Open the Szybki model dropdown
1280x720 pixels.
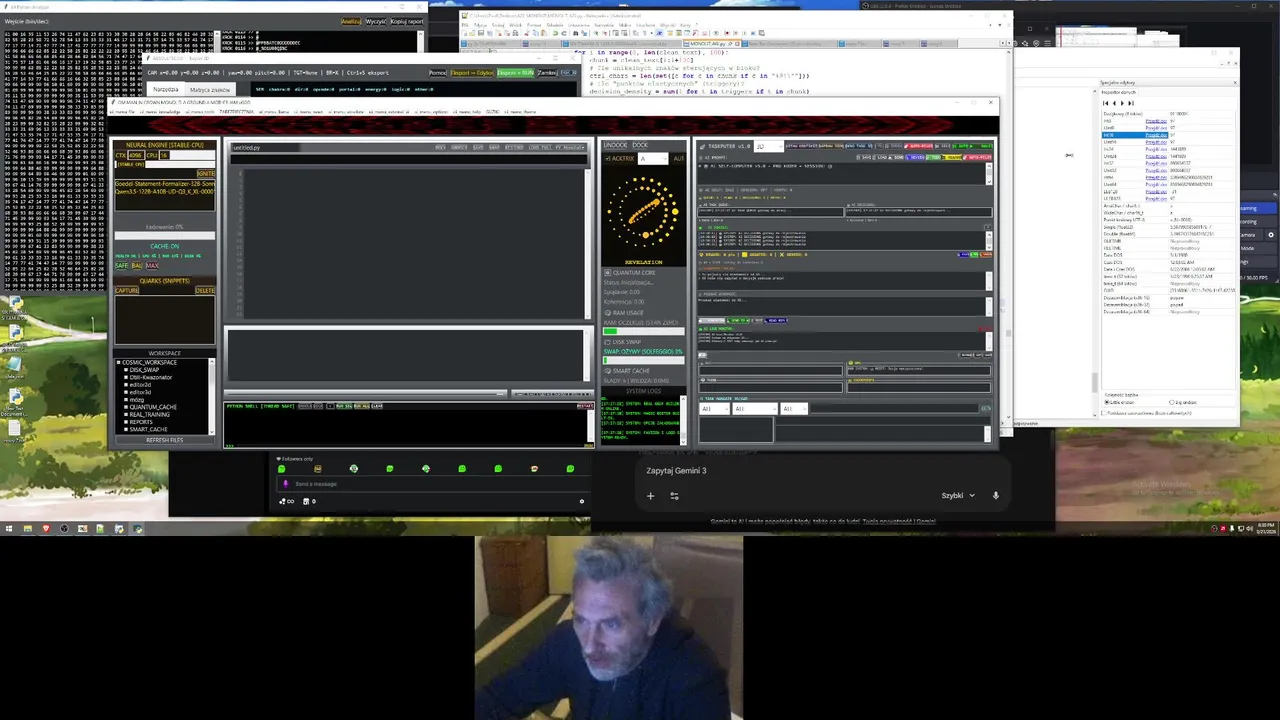pyautogui.click(x=958, y=495)
